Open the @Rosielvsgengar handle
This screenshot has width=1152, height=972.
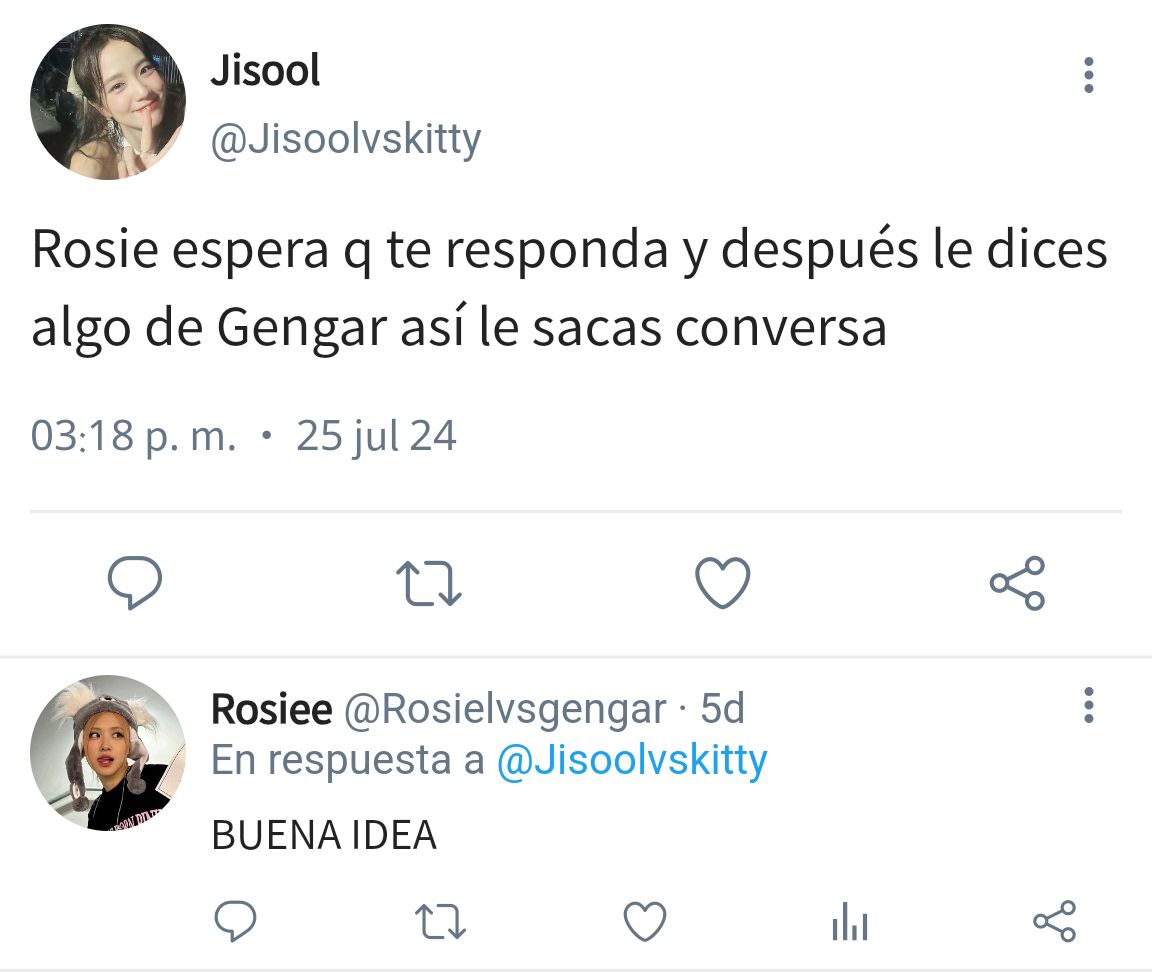[x=505, y=710]
